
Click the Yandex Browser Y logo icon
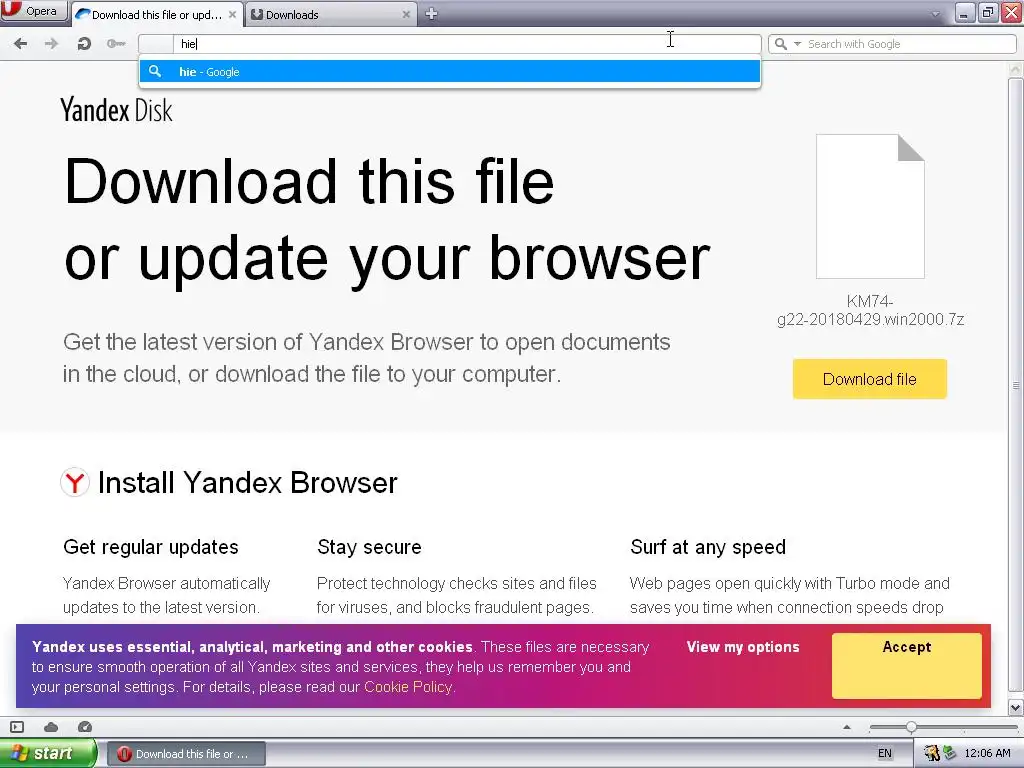point(74,483)
